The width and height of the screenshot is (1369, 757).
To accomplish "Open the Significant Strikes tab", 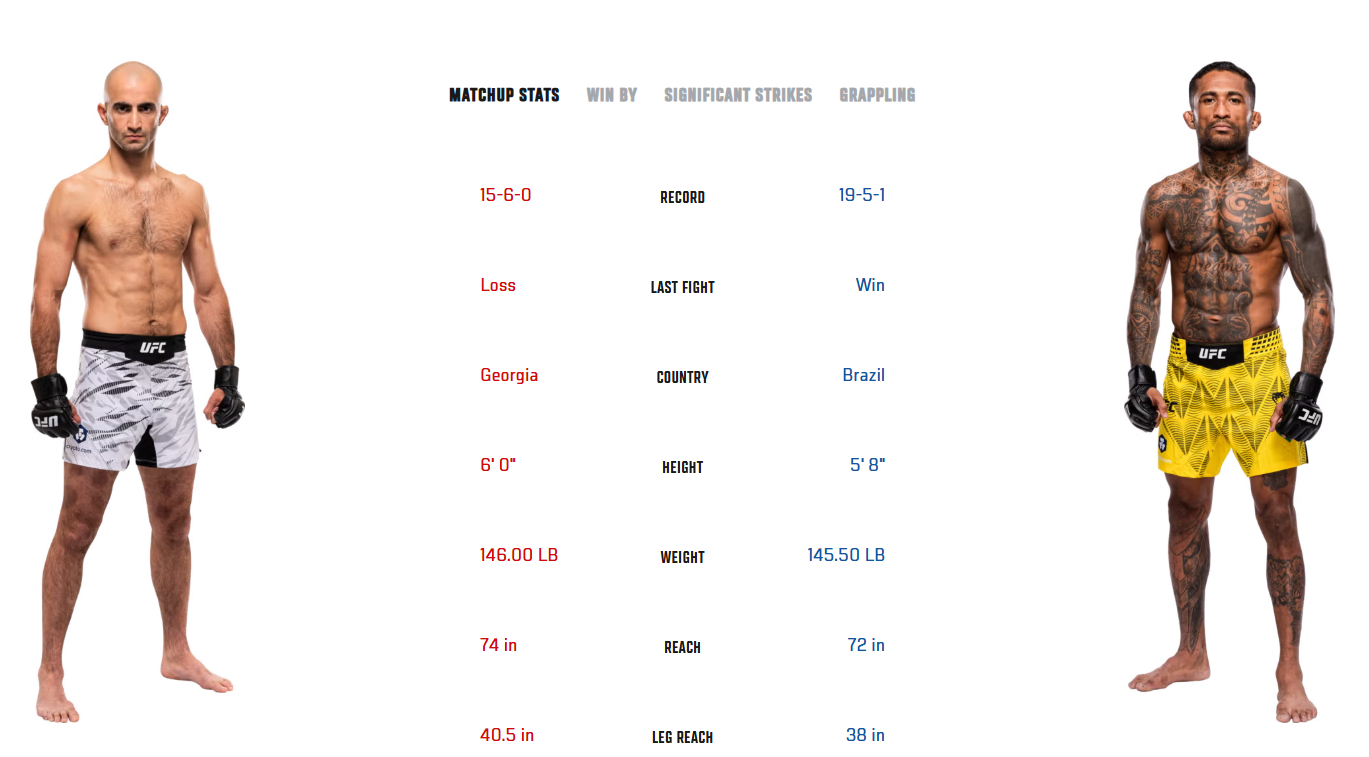I will click(x=738, y=95).
